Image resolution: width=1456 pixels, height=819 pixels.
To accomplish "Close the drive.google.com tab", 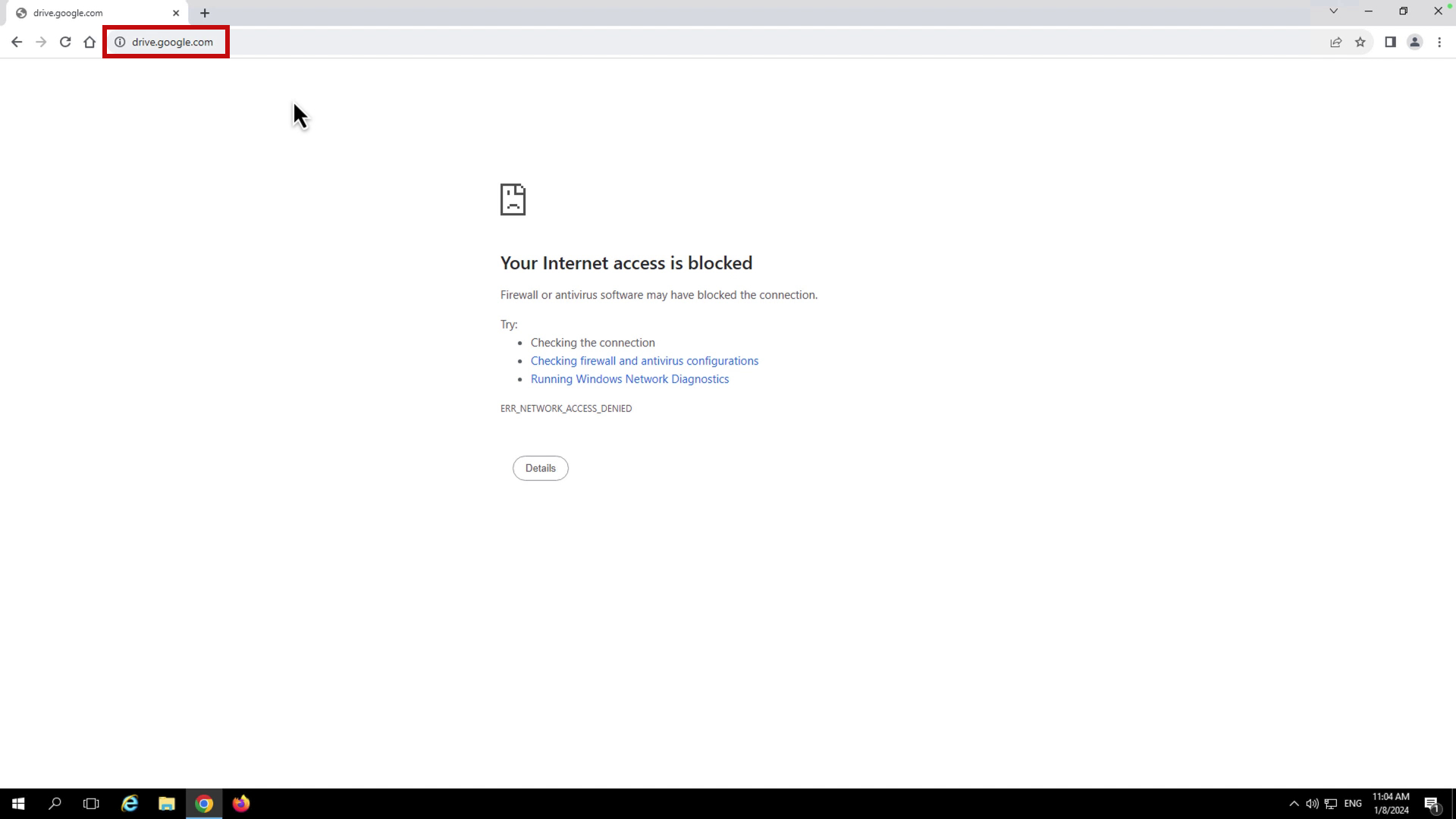I will (176, 13).
